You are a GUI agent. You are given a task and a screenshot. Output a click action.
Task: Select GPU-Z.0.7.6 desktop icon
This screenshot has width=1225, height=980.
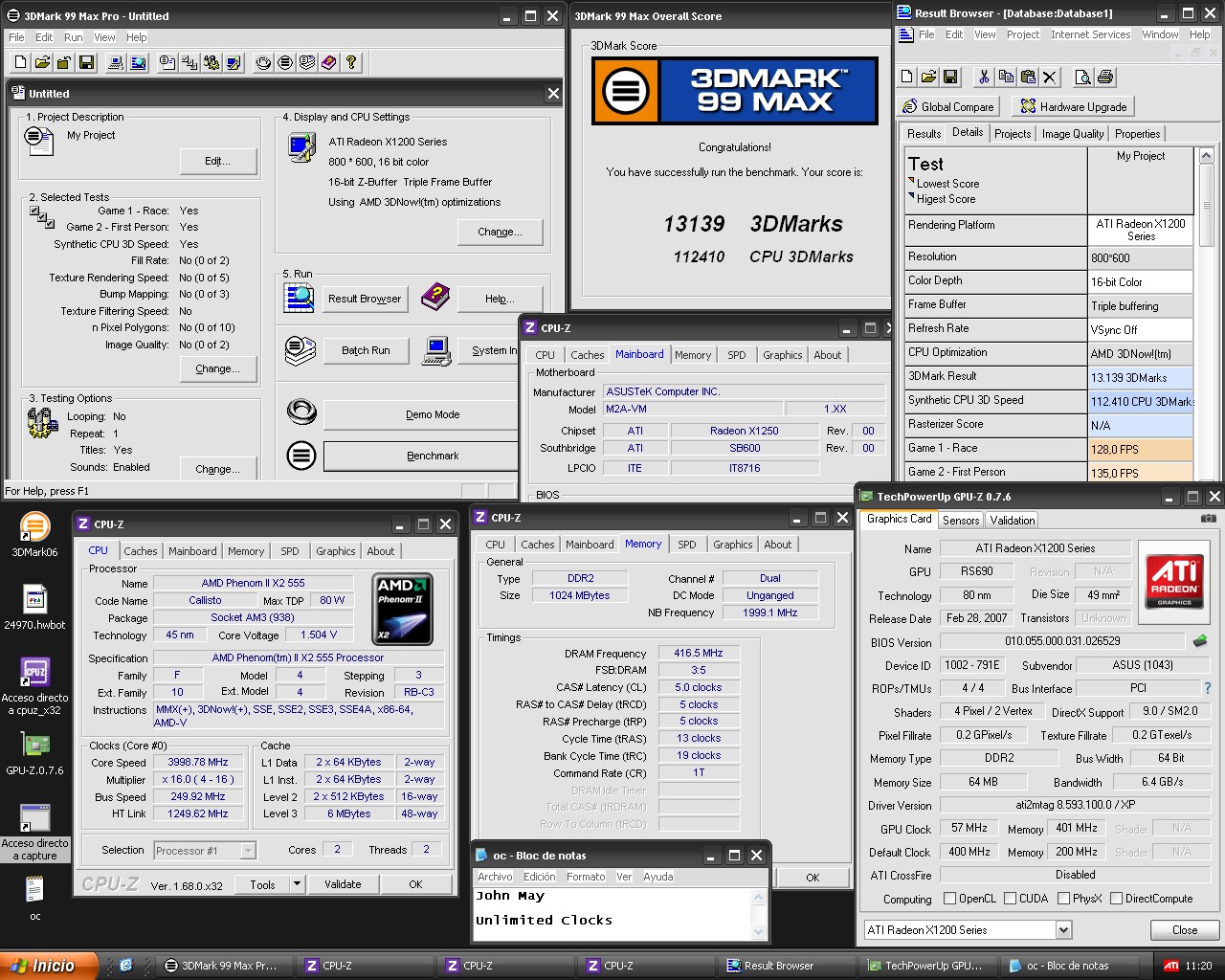pos(34,754)
